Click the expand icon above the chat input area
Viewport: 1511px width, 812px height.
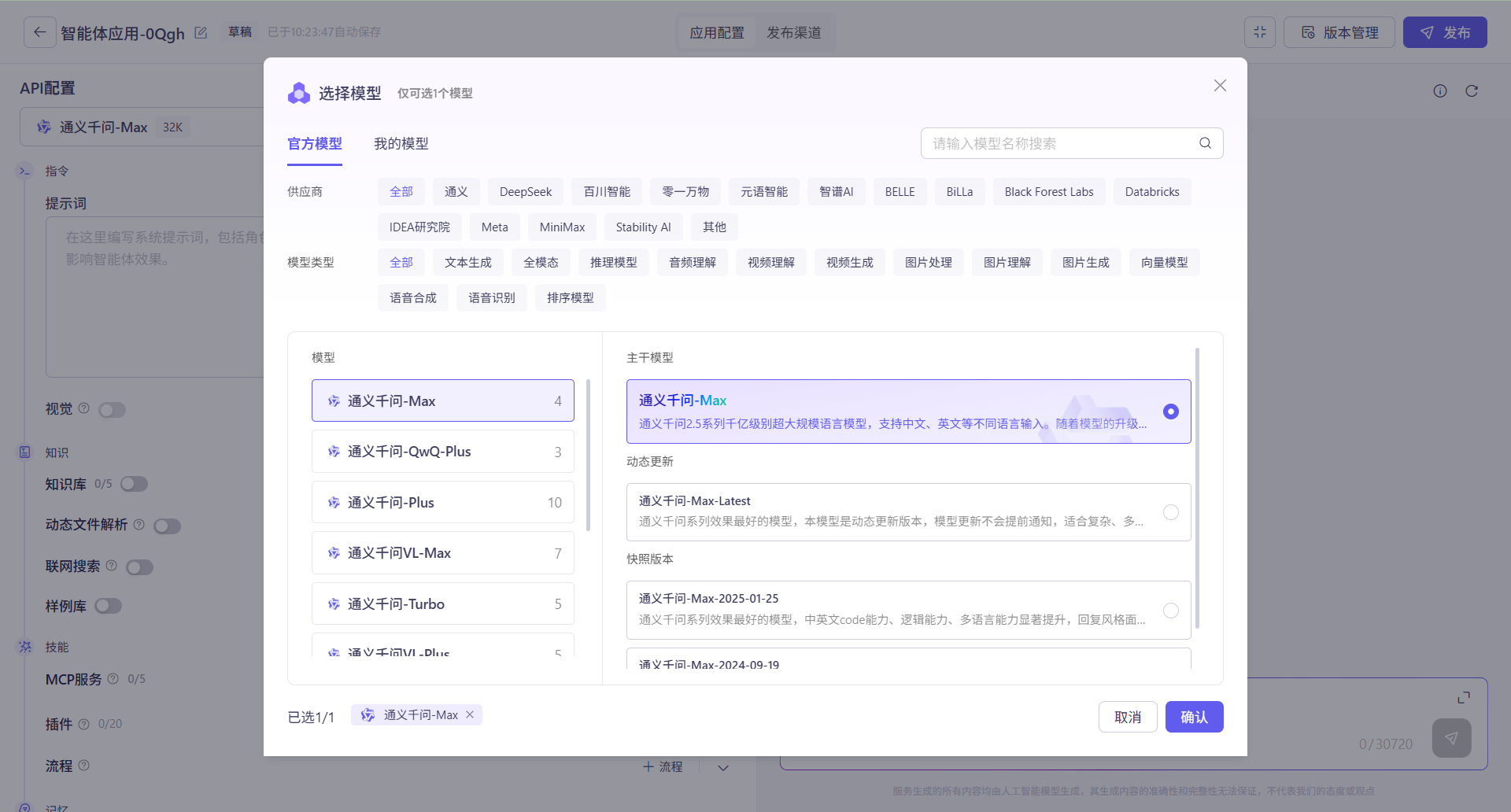(1465, 697)
